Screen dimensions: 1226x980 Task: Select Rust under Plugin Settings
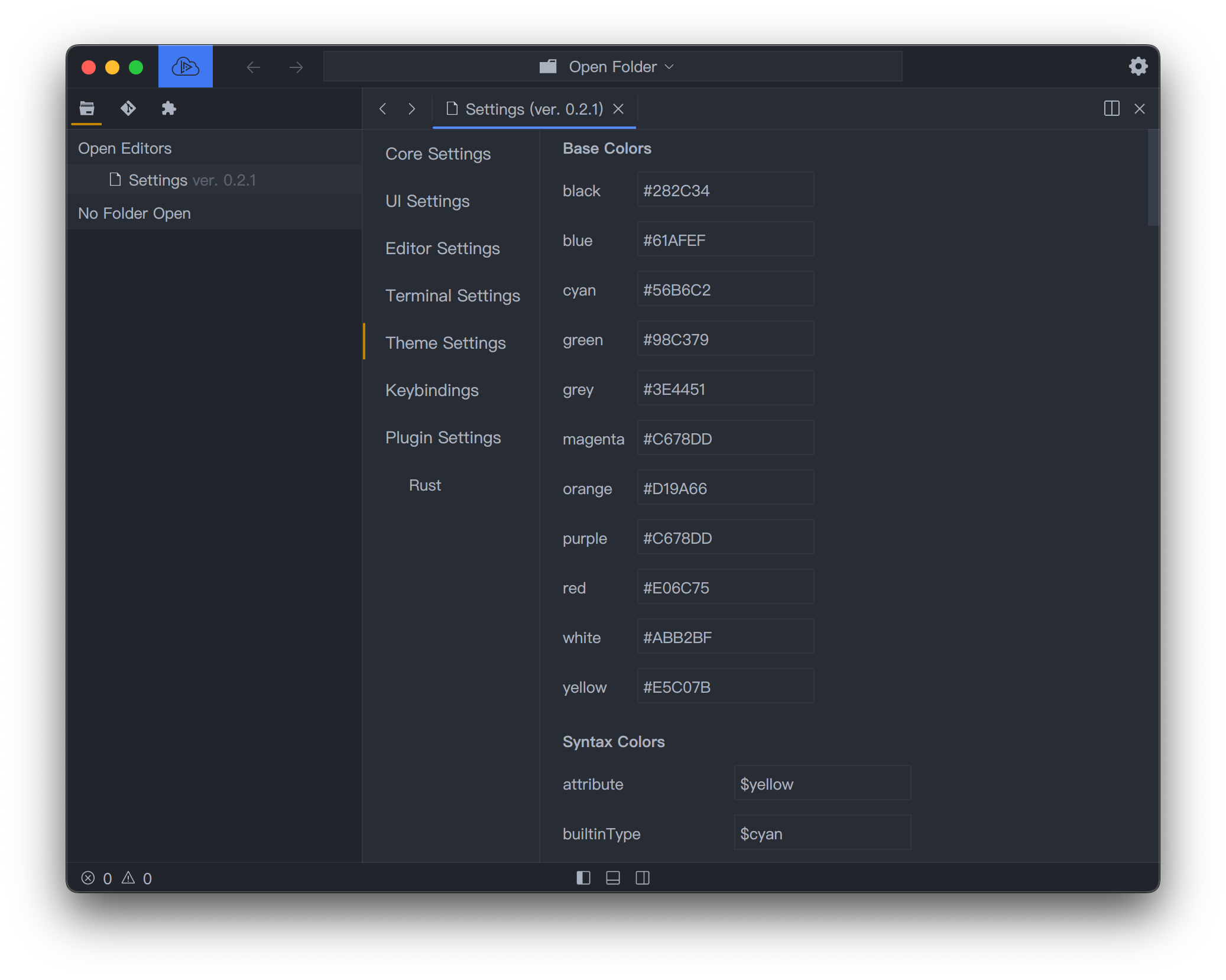[x=425, y=485]
